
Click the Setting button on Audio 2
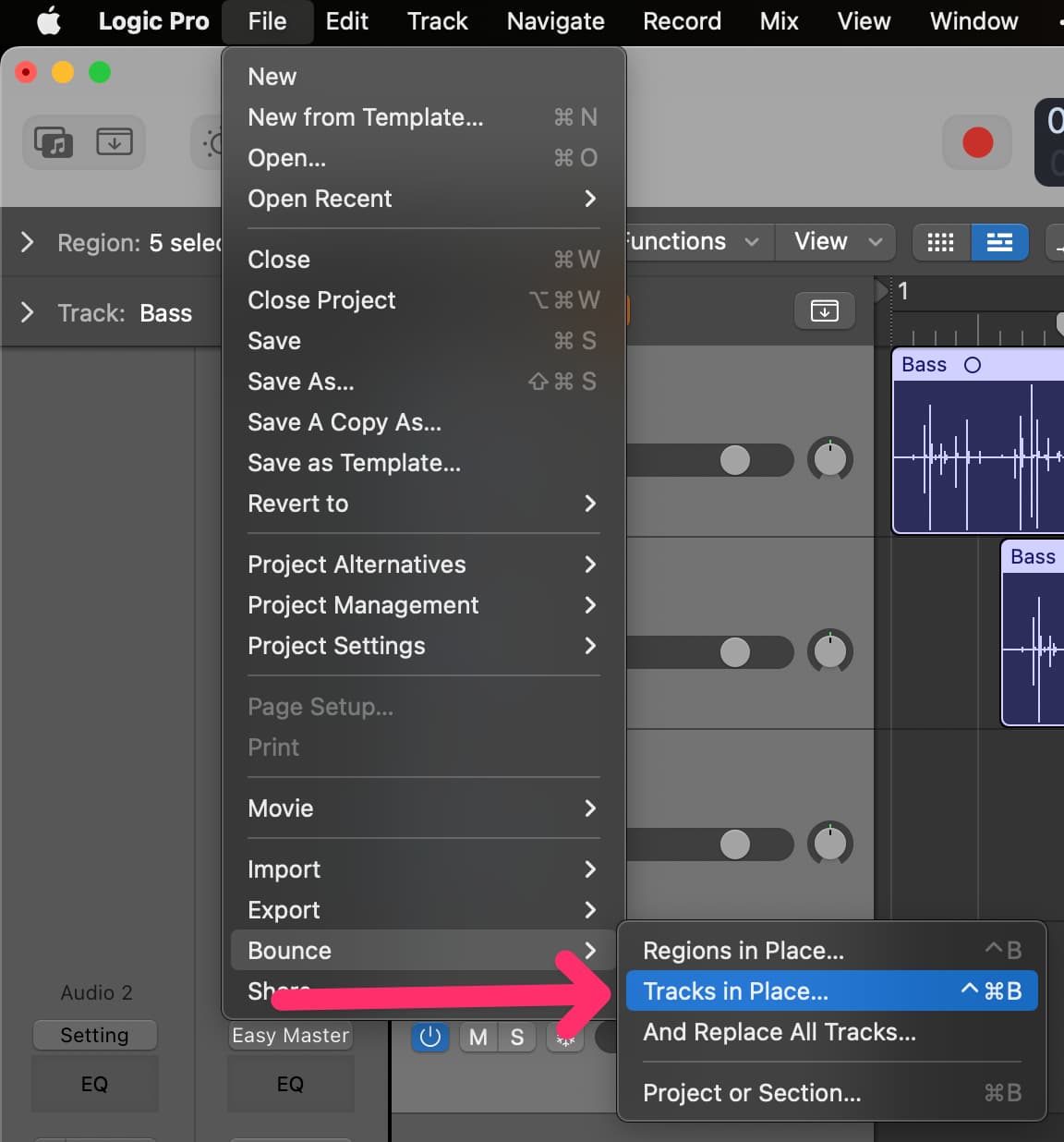94,1035
